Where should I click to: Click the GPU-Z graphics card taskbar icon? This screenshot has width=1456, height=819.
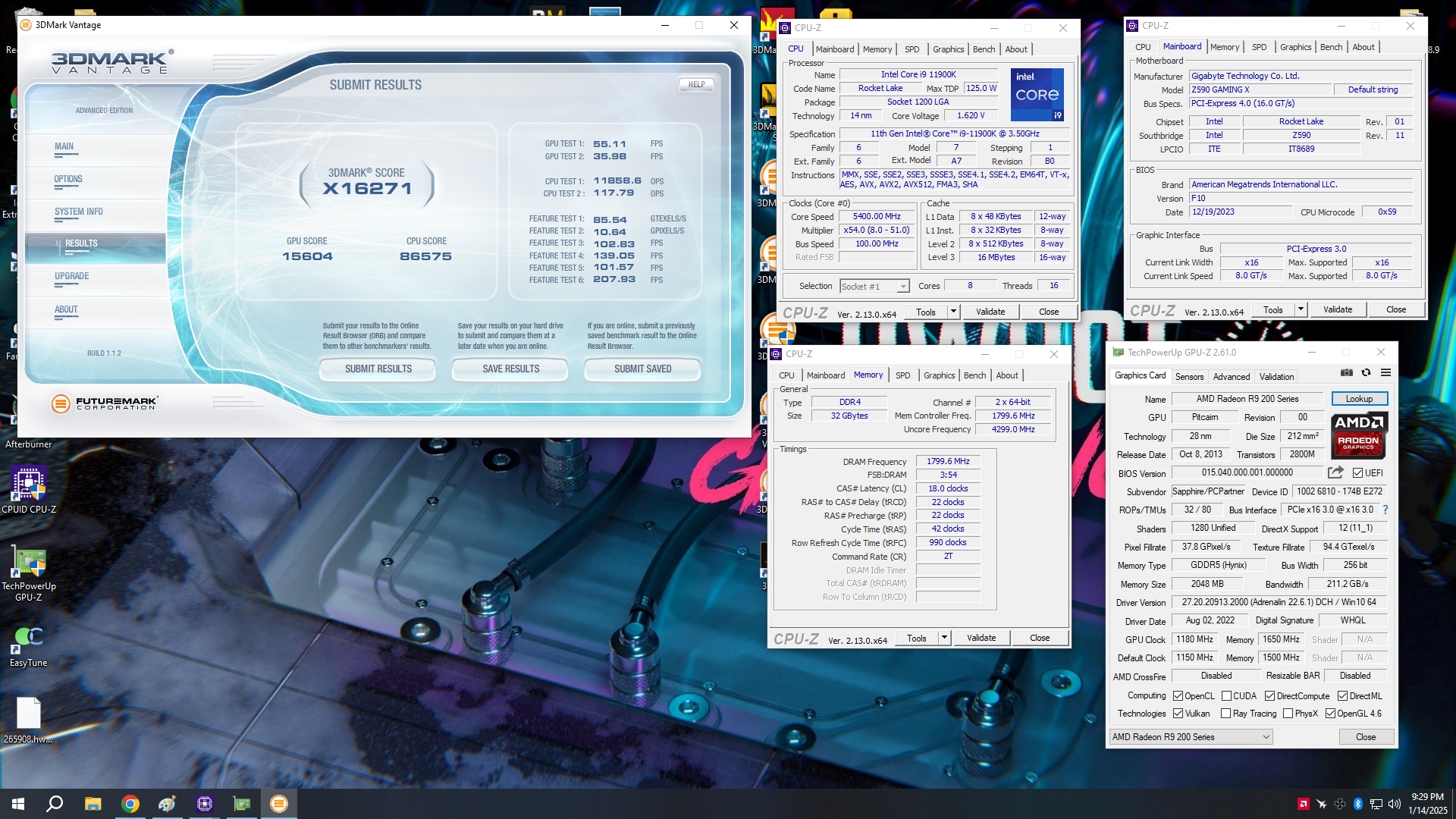click(x=242, y=804)
